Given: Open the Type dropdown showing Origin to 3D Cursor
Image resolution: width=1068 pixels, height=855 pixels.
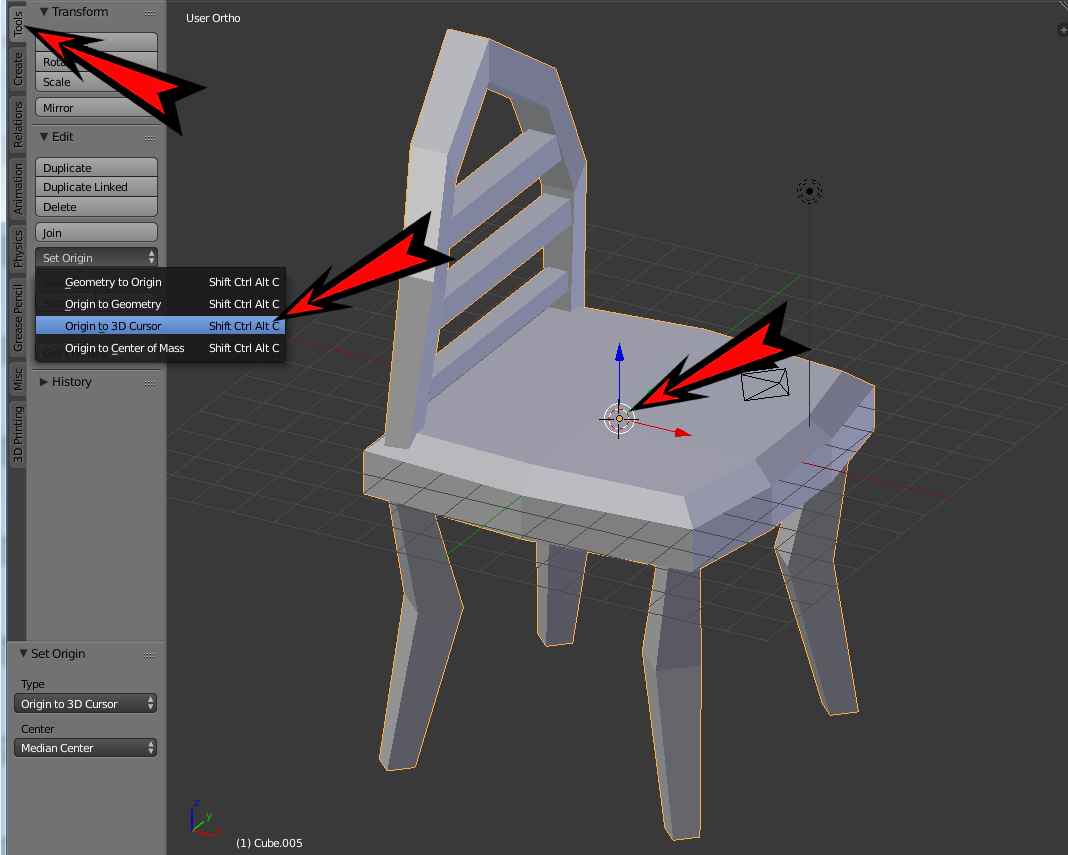Looking at the screenshot, I should tap(85, 704).
